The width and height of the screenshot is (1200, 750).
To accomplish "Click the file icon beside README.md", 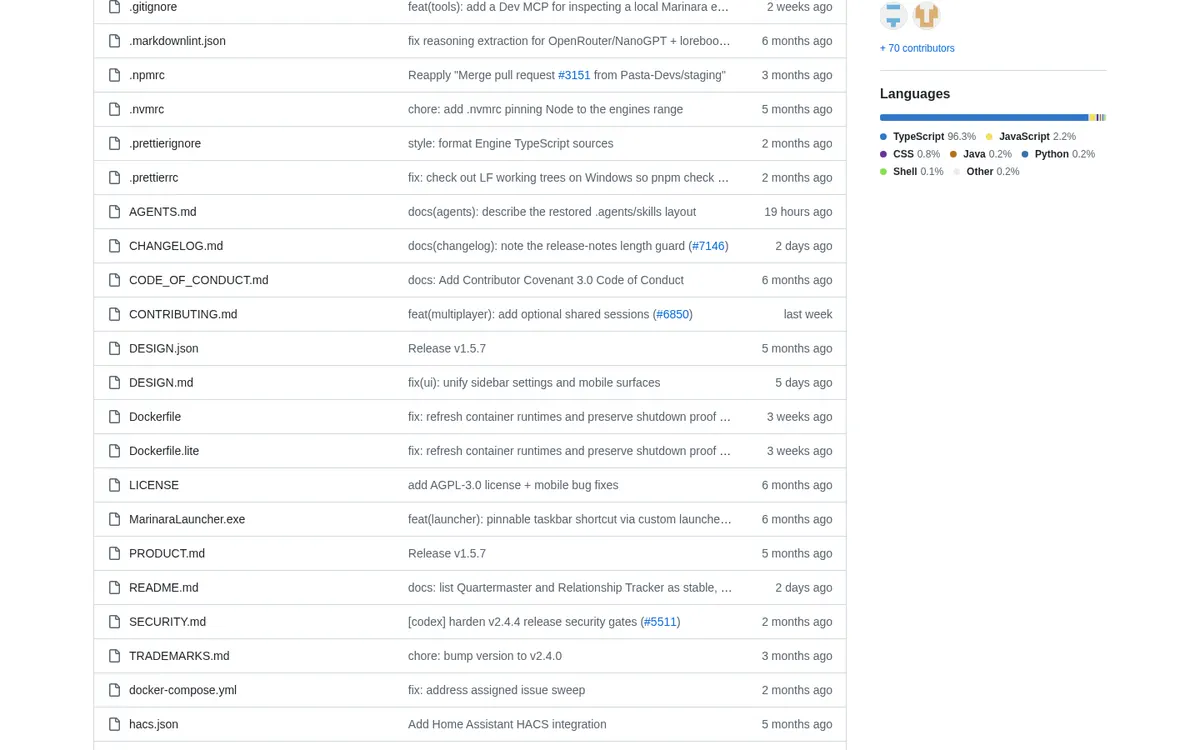I will coord(114,587).
